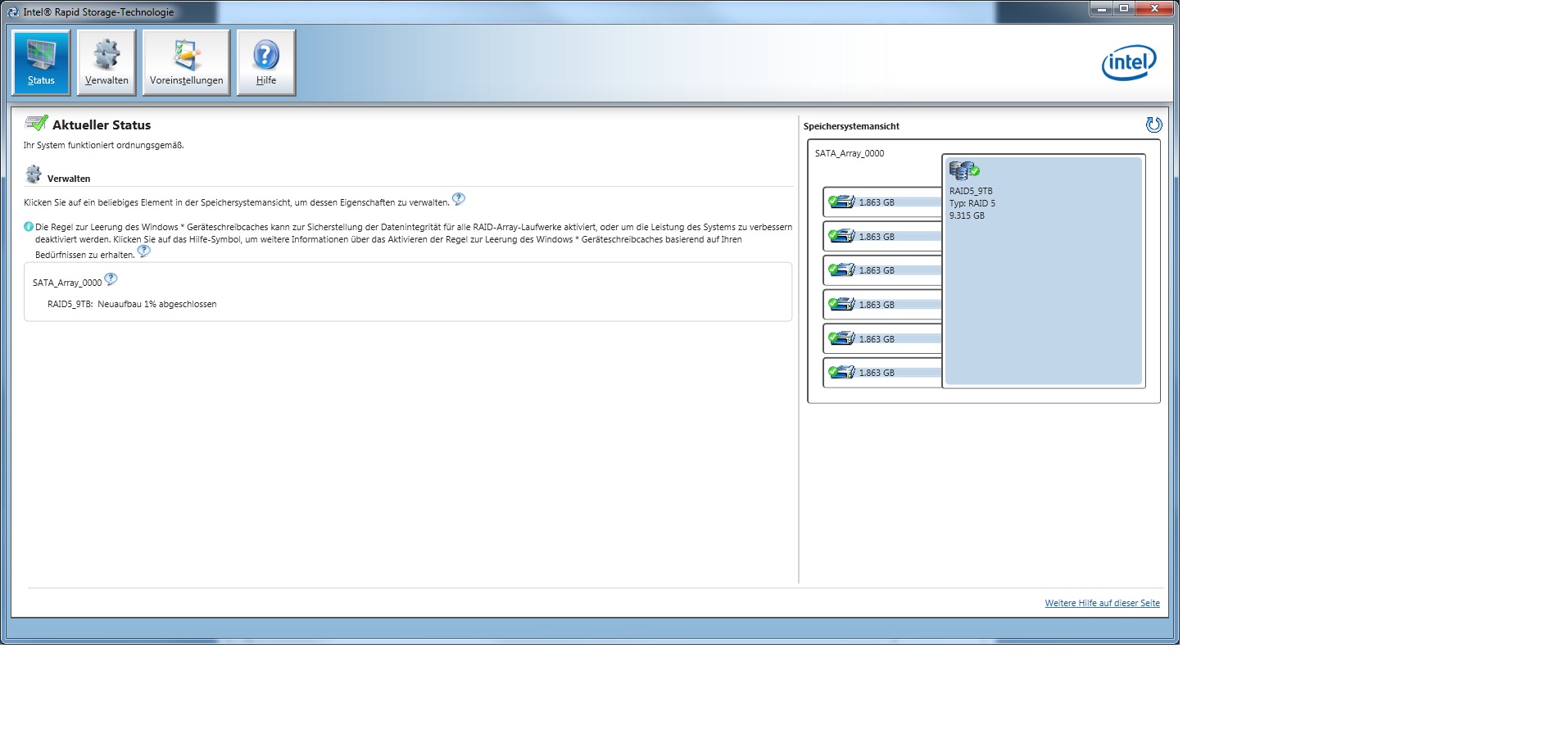The width and height of the screenshot is (1568, 752).
Task: Click the SATA_Array_0000 label in Speichersystemansicht
Action: pos(850,153)
